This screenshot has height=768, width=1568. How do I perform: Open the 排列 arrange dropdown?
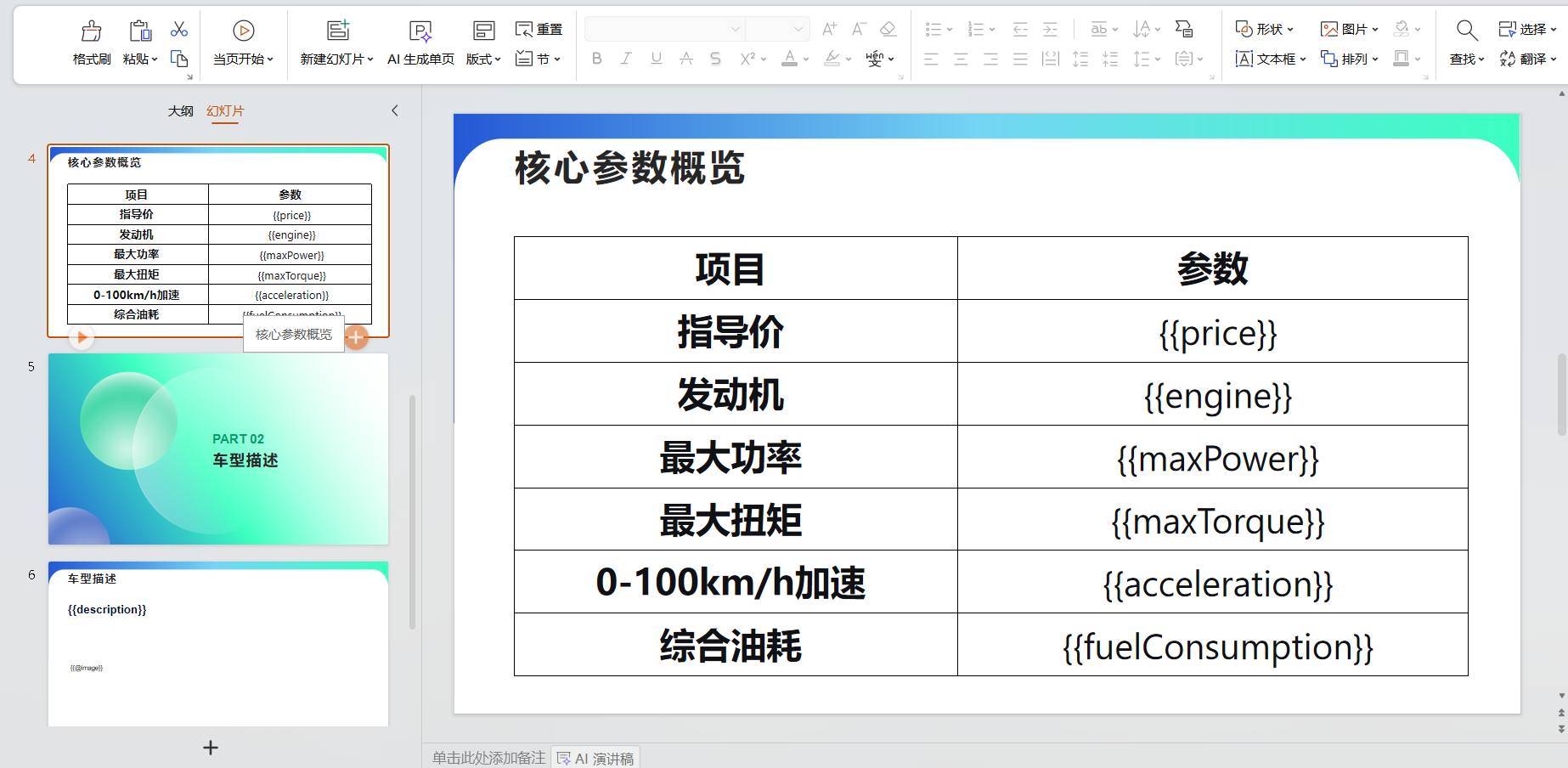pos(1349,59)
